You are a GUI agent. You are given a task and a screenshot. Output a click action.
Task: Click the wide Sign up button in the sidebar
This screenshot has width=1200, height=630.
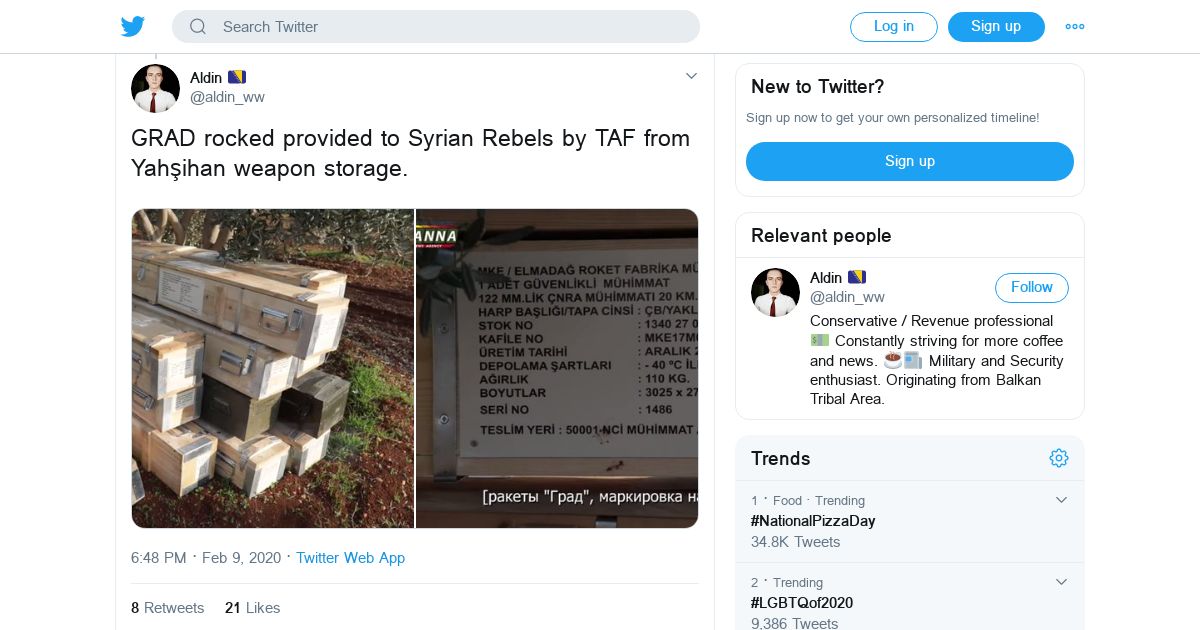tap(909, 161)
